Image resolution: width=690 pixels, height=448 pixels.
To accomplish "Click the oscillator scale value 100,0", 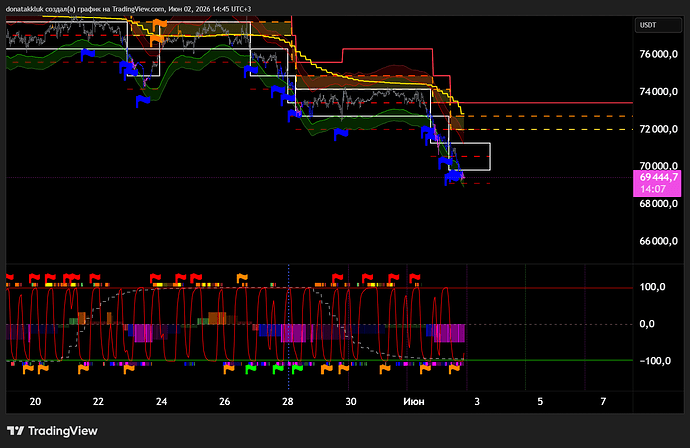I will pos(653,287).
